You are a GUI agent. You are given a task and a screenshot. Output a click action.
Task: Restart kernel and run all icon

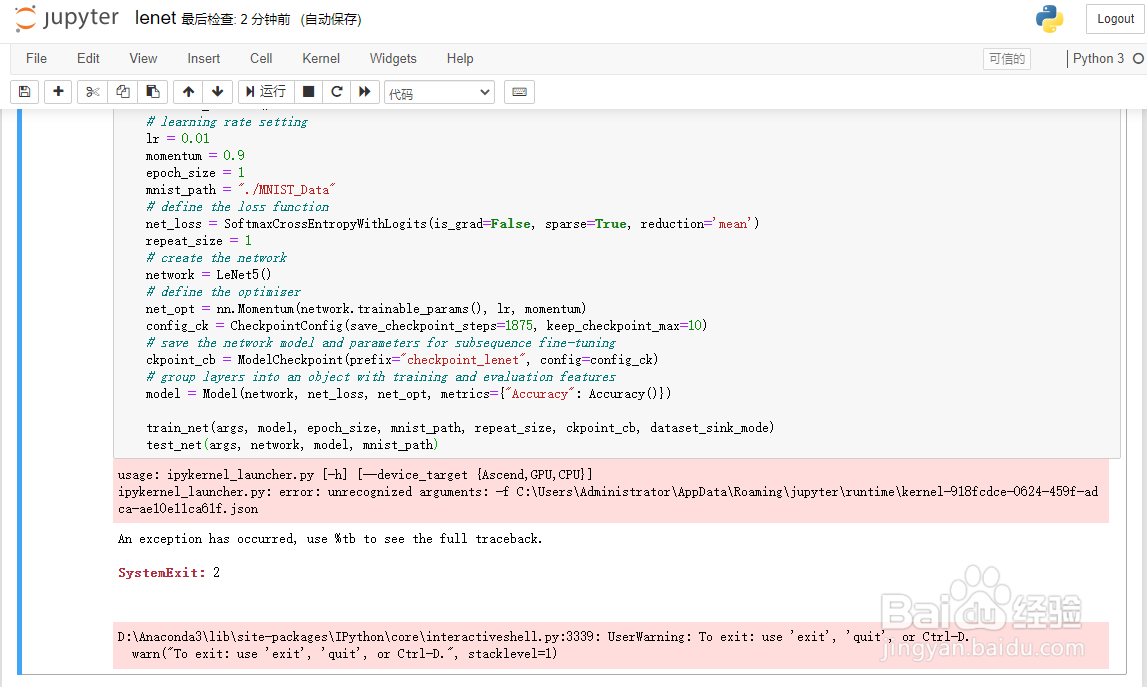tap(364, 91)
